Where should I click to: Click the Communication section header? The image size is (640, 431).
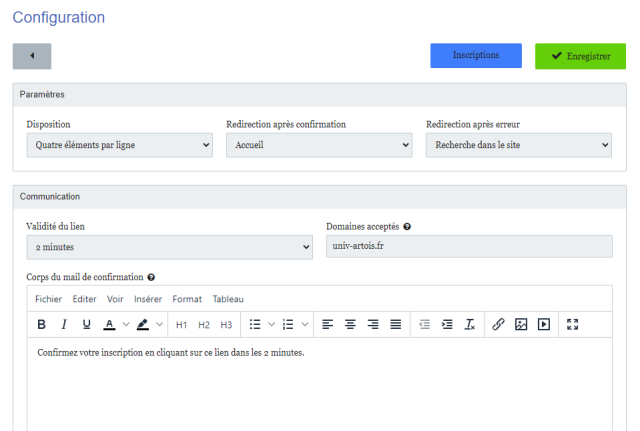320,197
